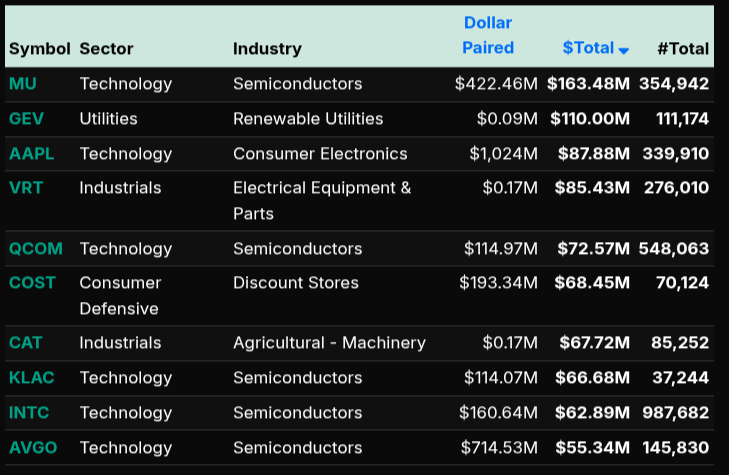Click the Symbol column header
The image size is (729, 475).
pos(39,48)
